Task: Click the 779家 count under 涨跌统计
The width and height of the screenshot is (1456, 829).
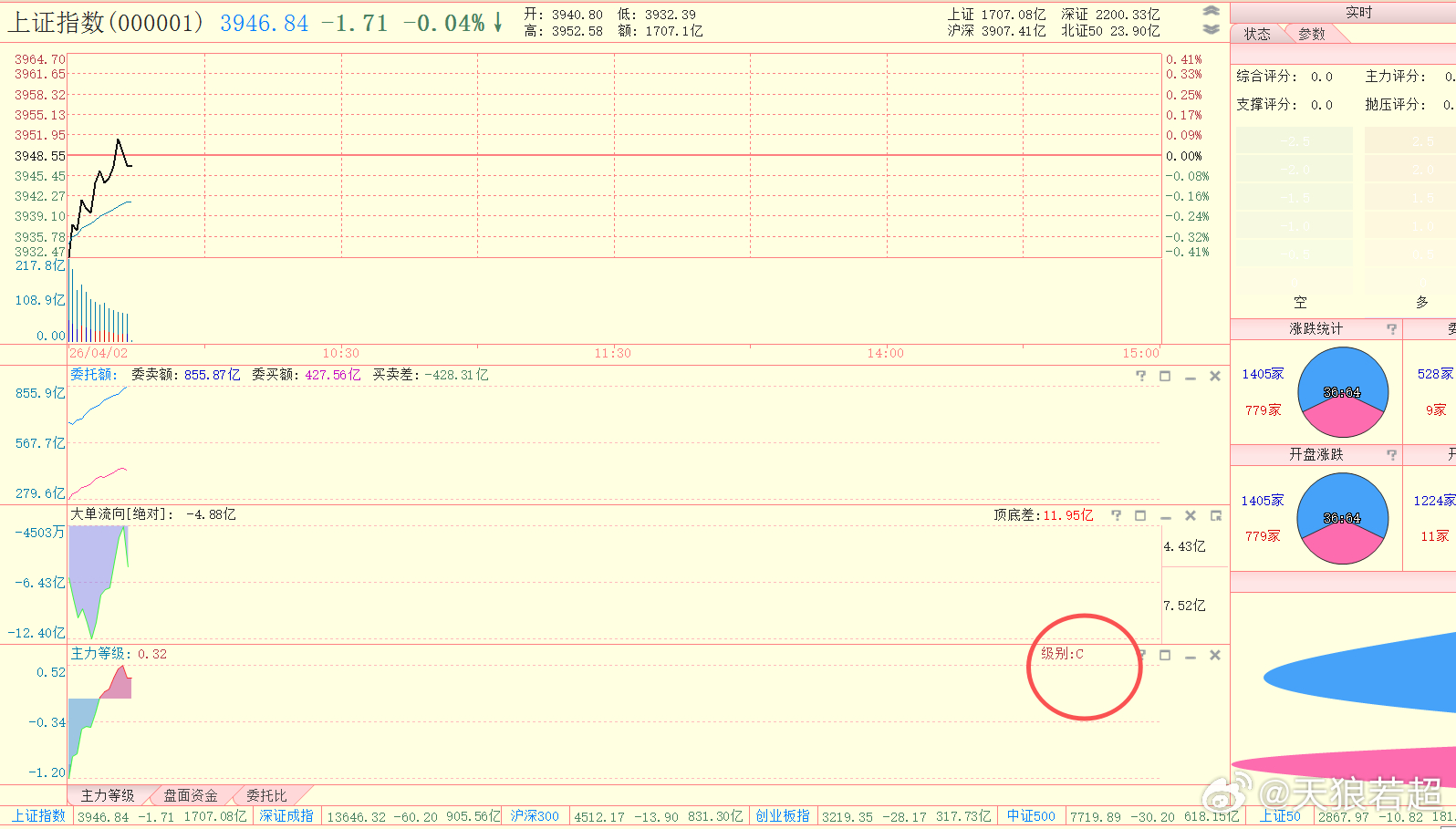Action: [1264, 410]
